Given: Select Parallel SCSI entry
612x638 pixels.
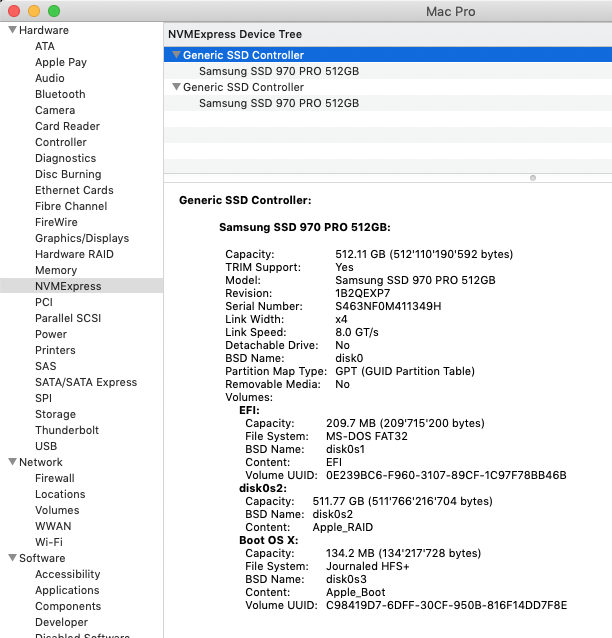Looking at the screenshot, I should (x=68, y=318).
